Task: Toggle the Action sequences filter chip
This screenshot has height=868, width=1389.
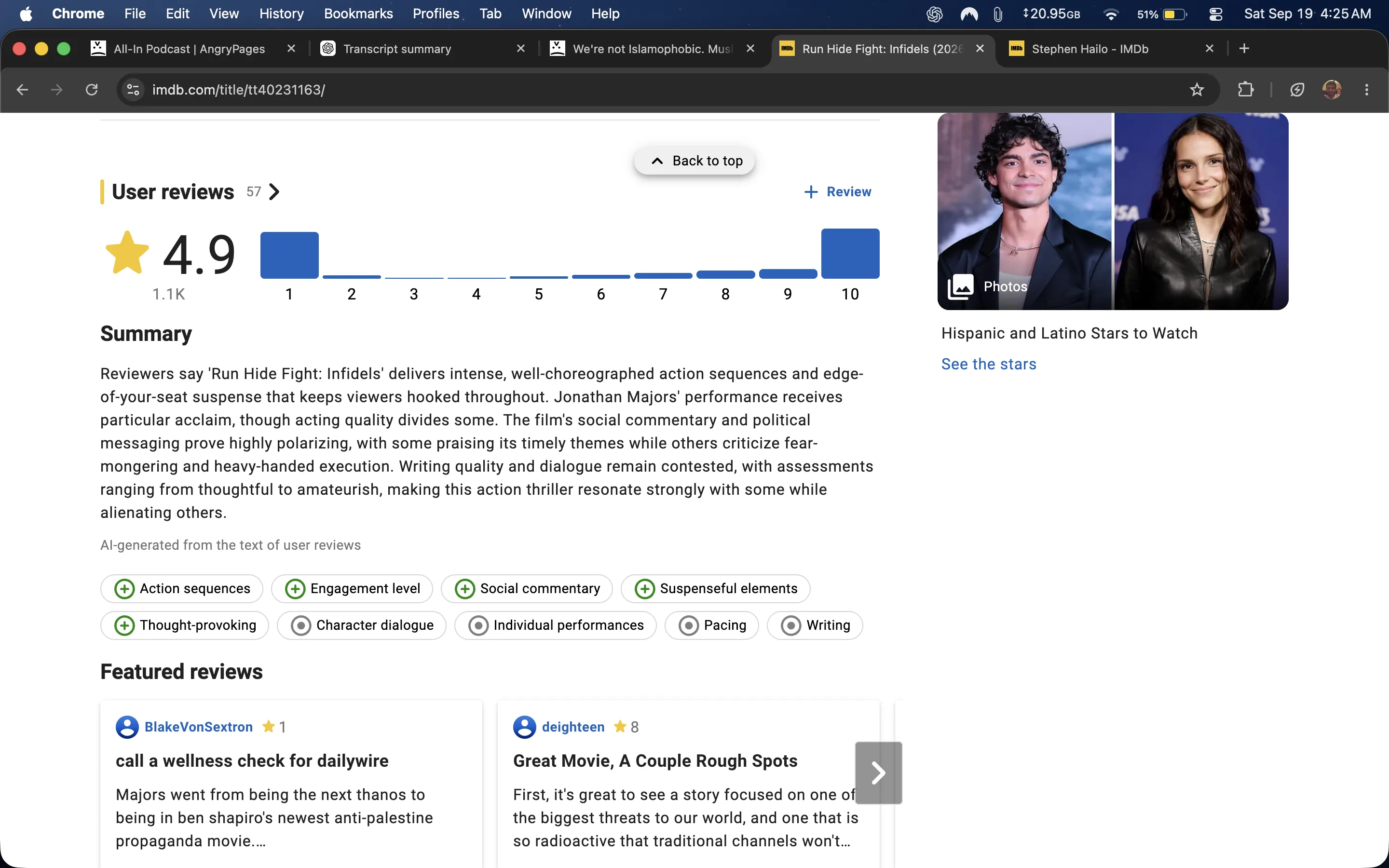Action: point(182,588)
